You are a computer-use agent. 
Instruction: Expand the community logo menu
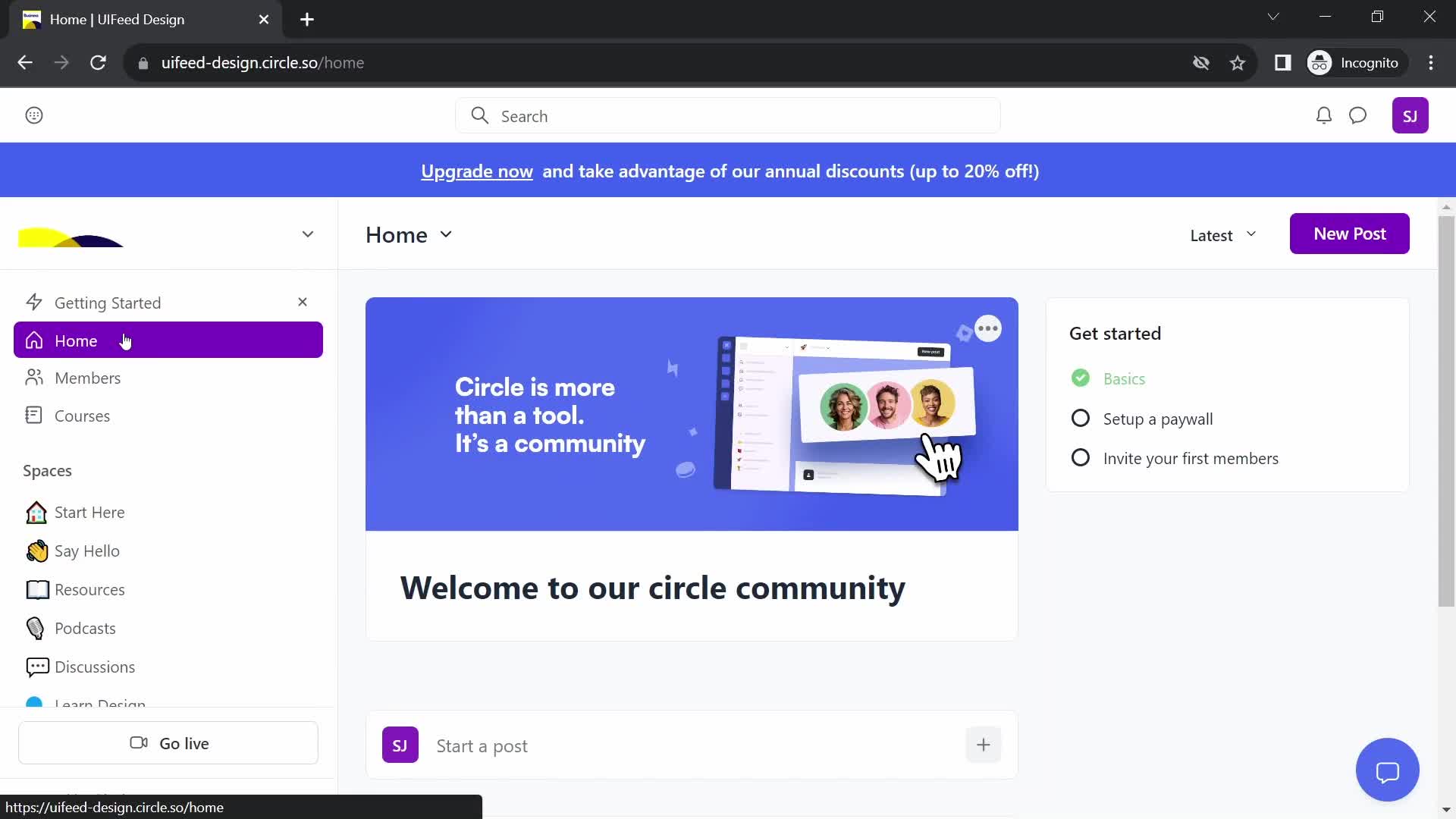pos(308,233)
